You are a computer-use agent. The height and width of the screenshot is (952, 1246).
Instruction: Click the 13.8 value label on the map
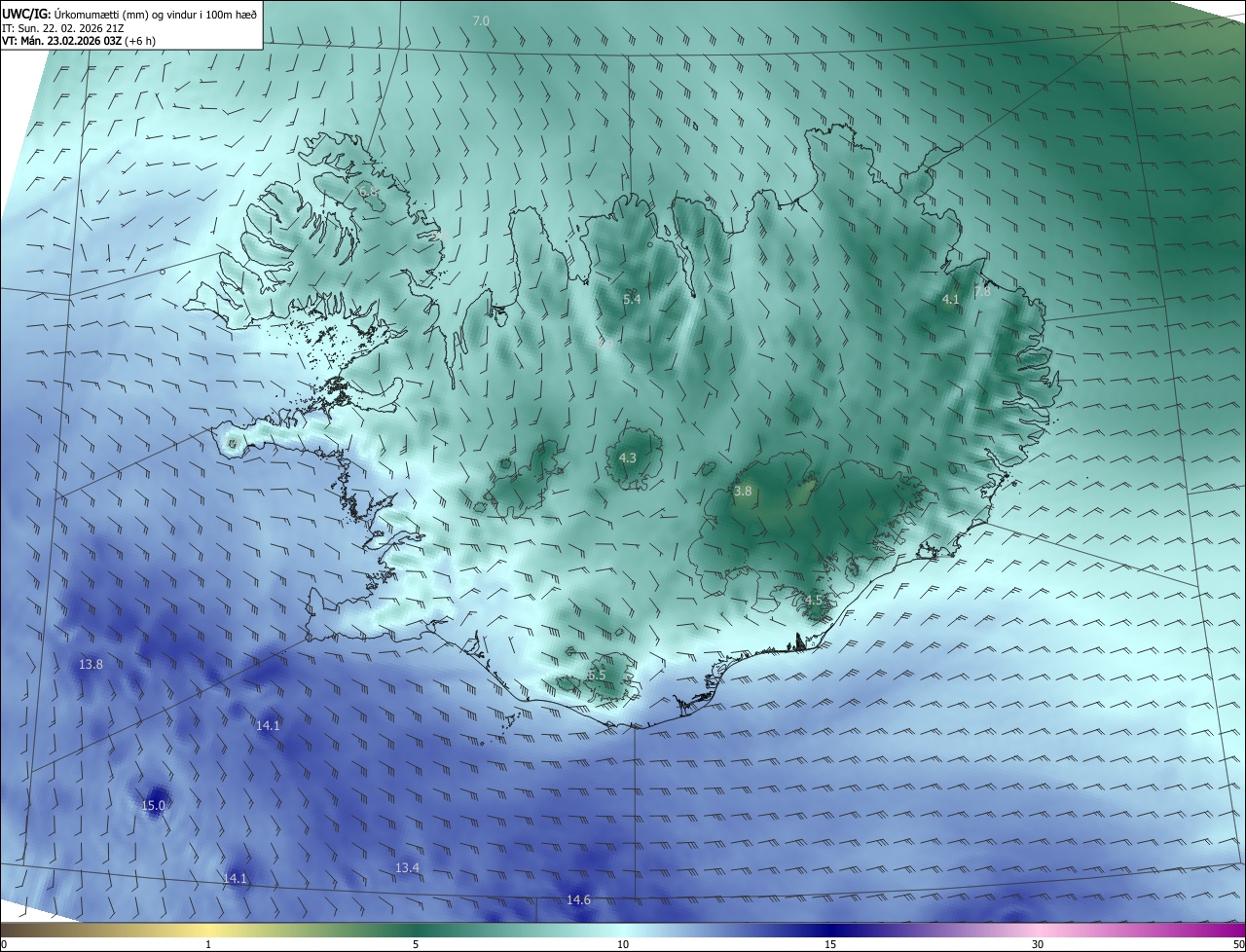(x=91, y=664)
